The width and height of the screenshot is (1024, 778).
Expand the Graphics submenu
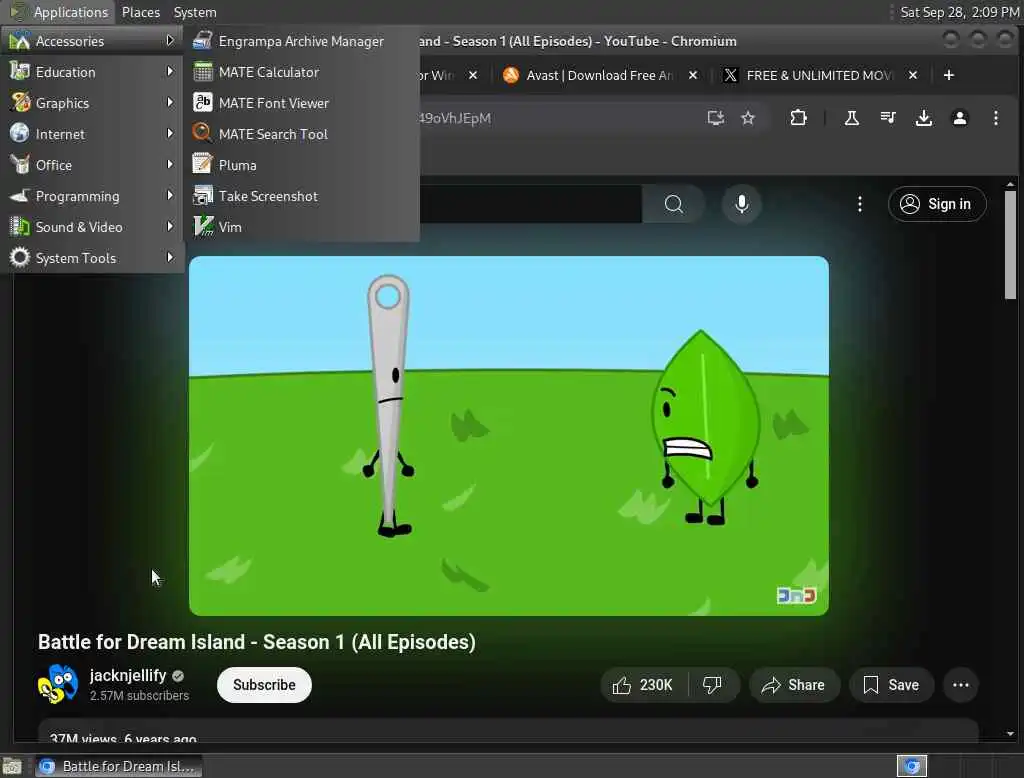(91, 103)
